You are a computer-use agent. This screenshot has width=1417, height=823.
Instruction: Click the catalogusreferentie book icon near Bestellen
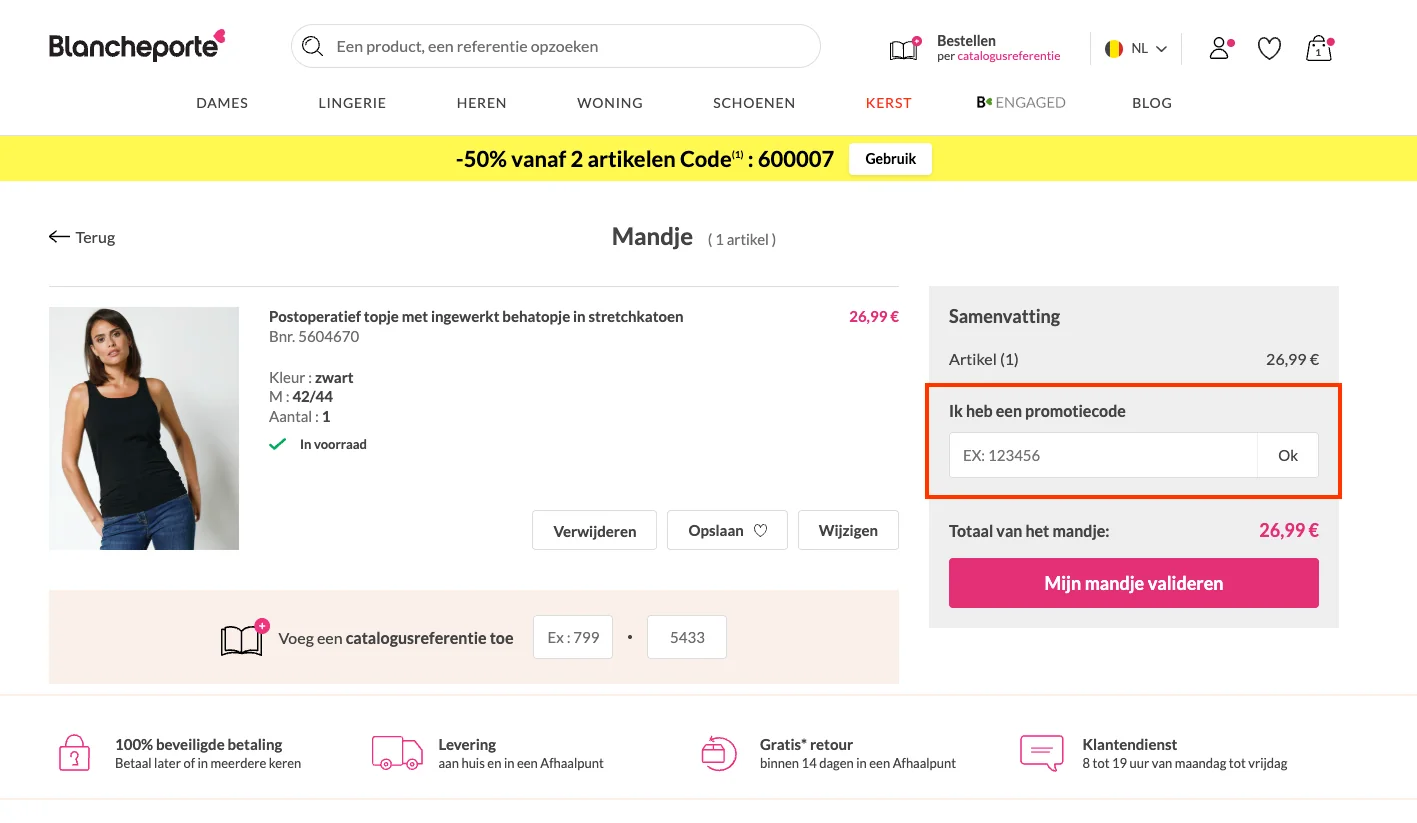pyautogui.click(x=903, y=46)
